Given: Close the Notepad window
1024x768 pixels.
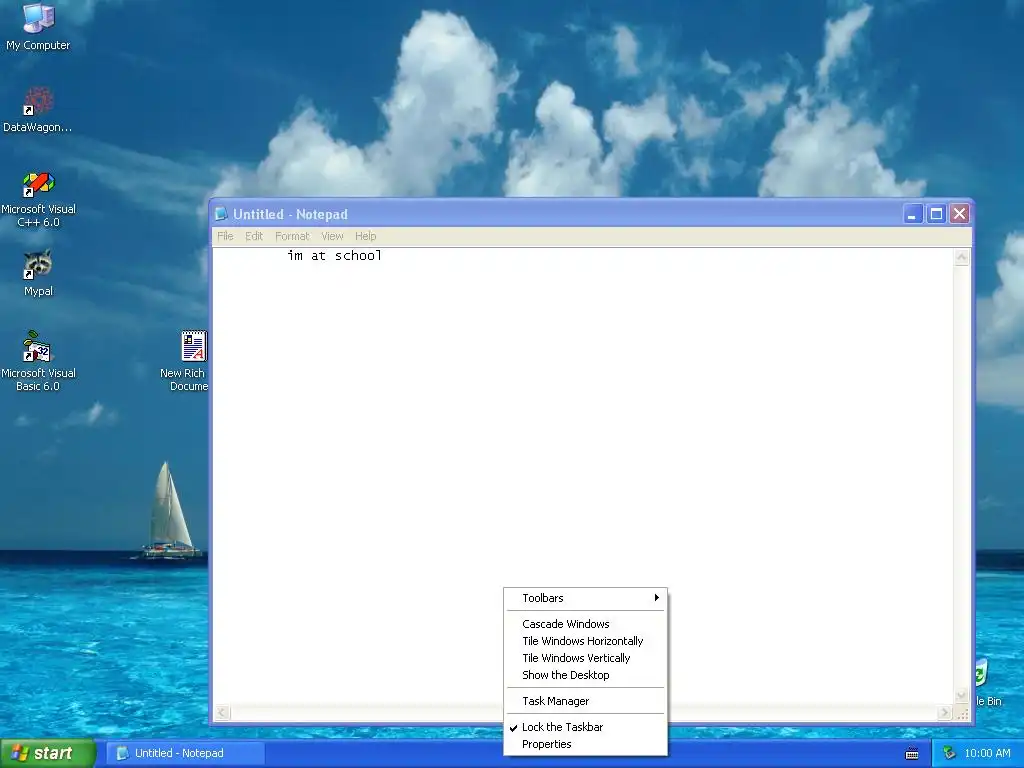Looking at the screenshot, I should (x=959, y=214).
